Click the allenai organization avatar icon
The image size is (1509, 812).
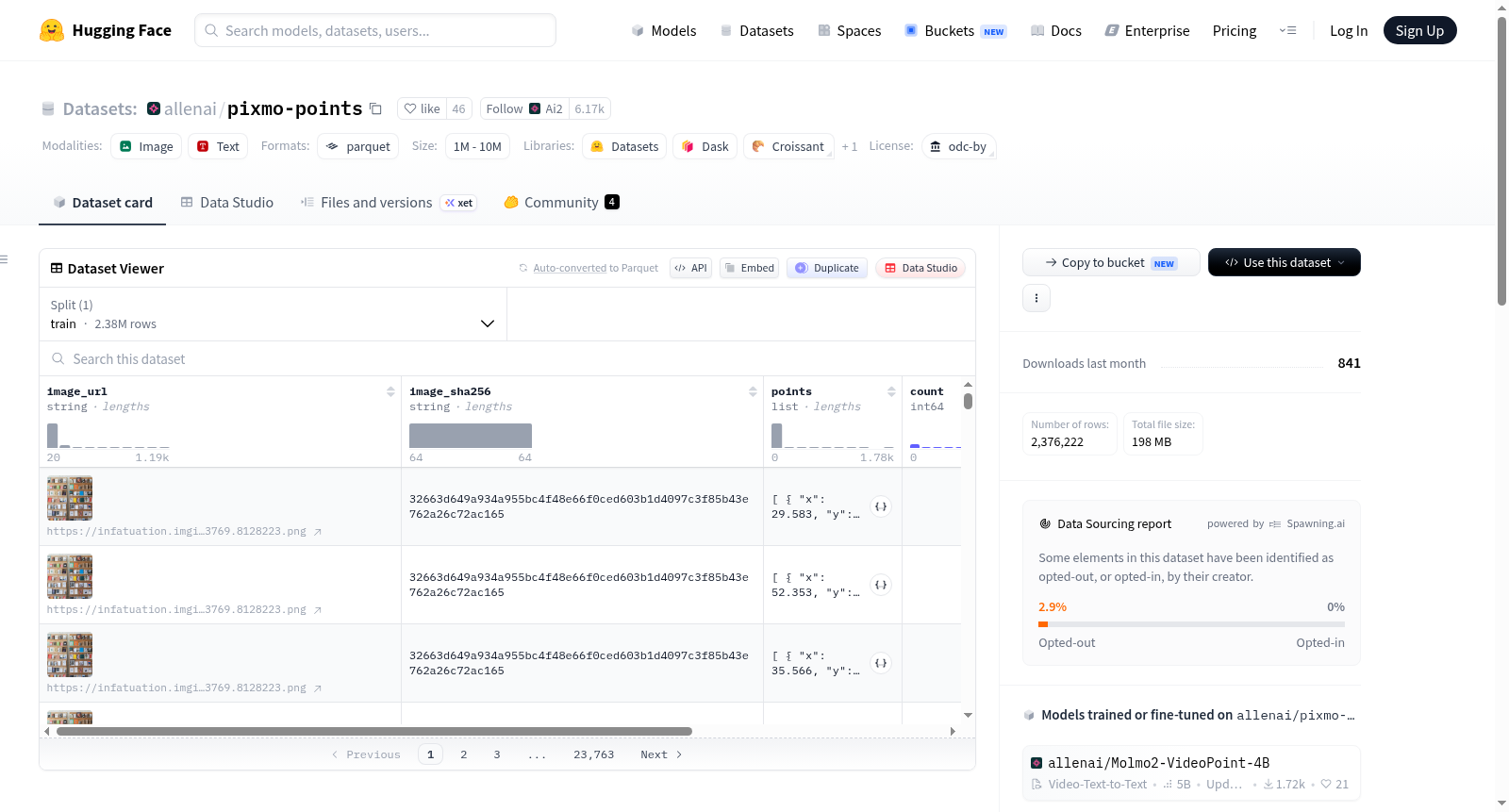pos(154,108)
